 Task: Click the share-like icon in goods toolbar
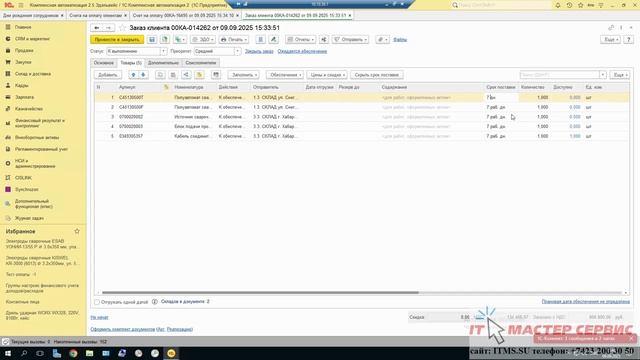[186, 75]
